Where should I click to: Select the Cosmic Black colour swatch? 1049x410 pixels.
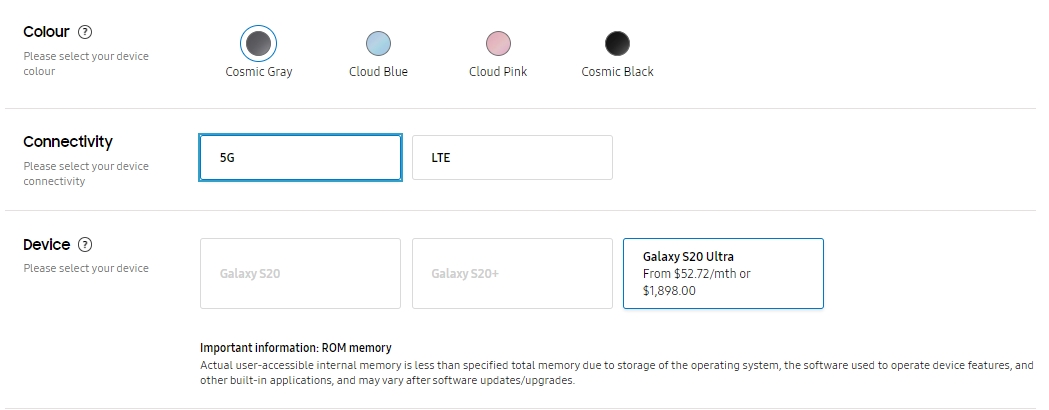coord(617,44)
